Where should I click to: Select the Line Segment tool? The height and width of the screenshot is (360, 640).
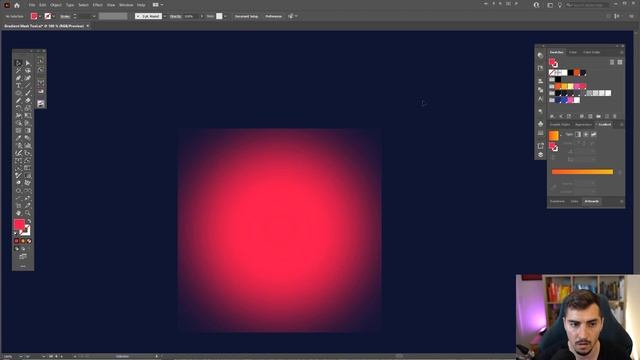[28, 86]
